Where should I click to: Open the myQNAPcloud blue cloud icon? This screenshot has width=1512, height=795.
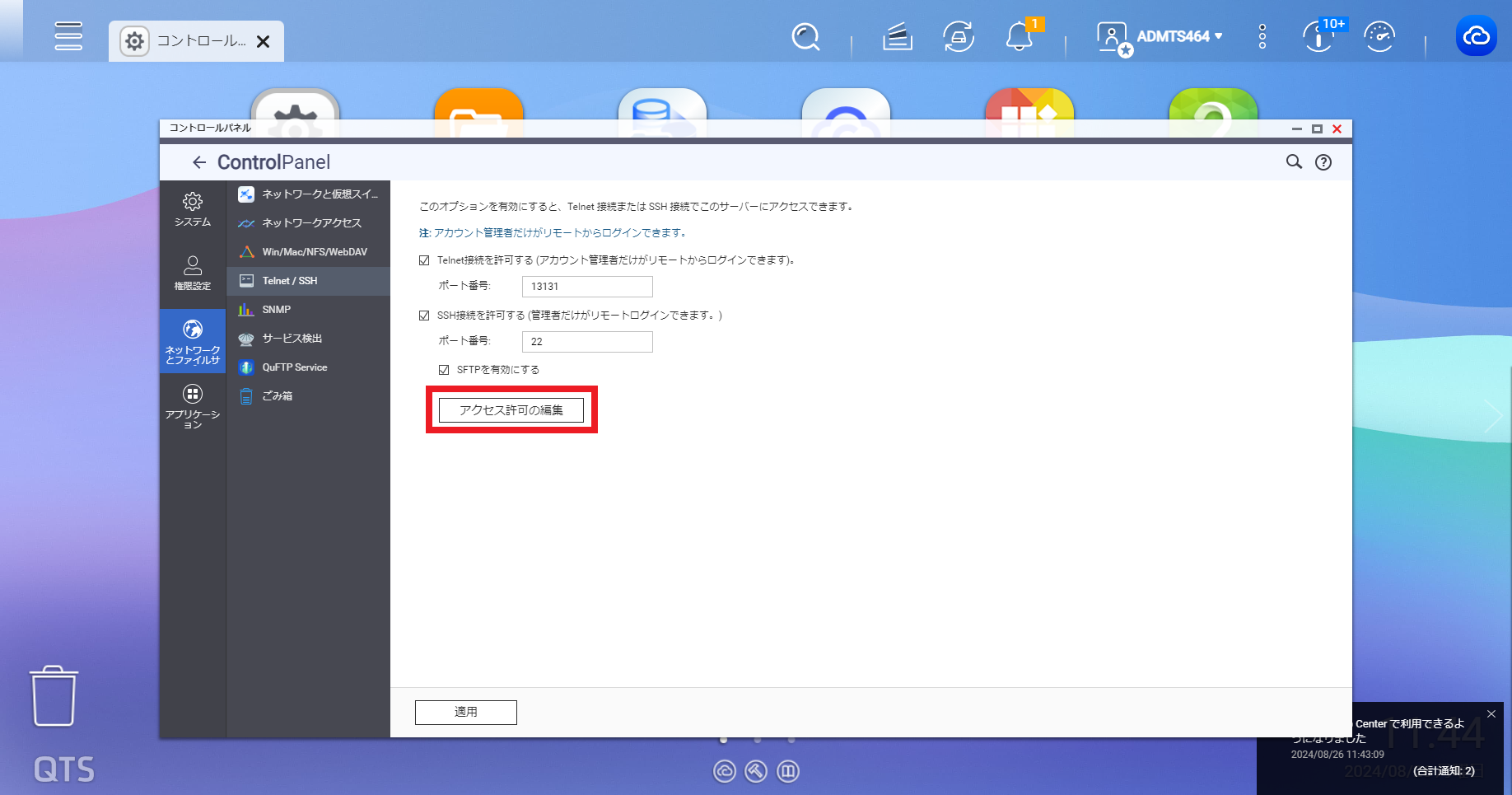pos(1477,36)
